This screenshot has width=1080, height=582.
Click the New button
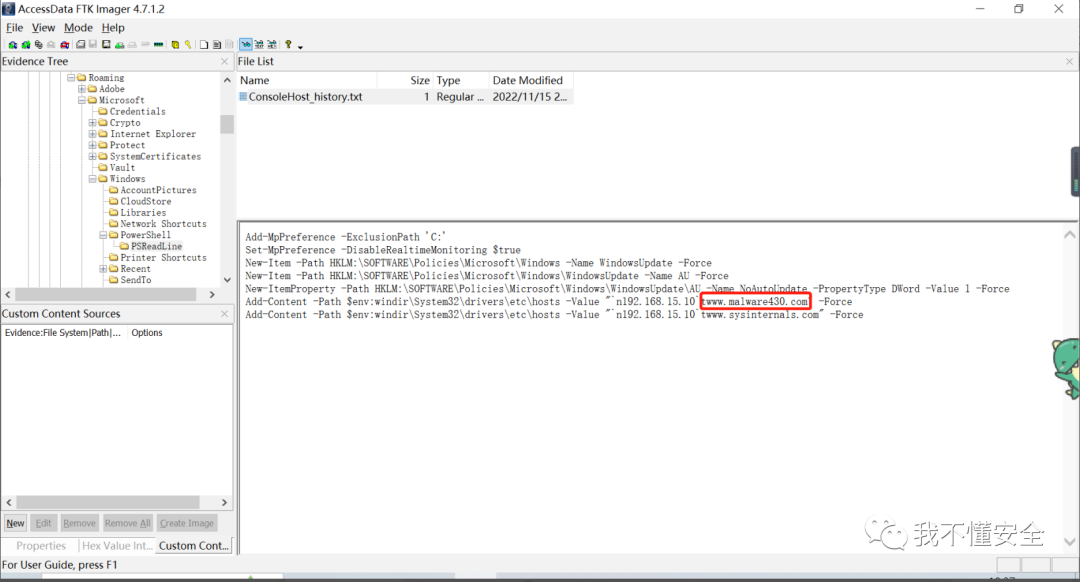click(15, 523)
